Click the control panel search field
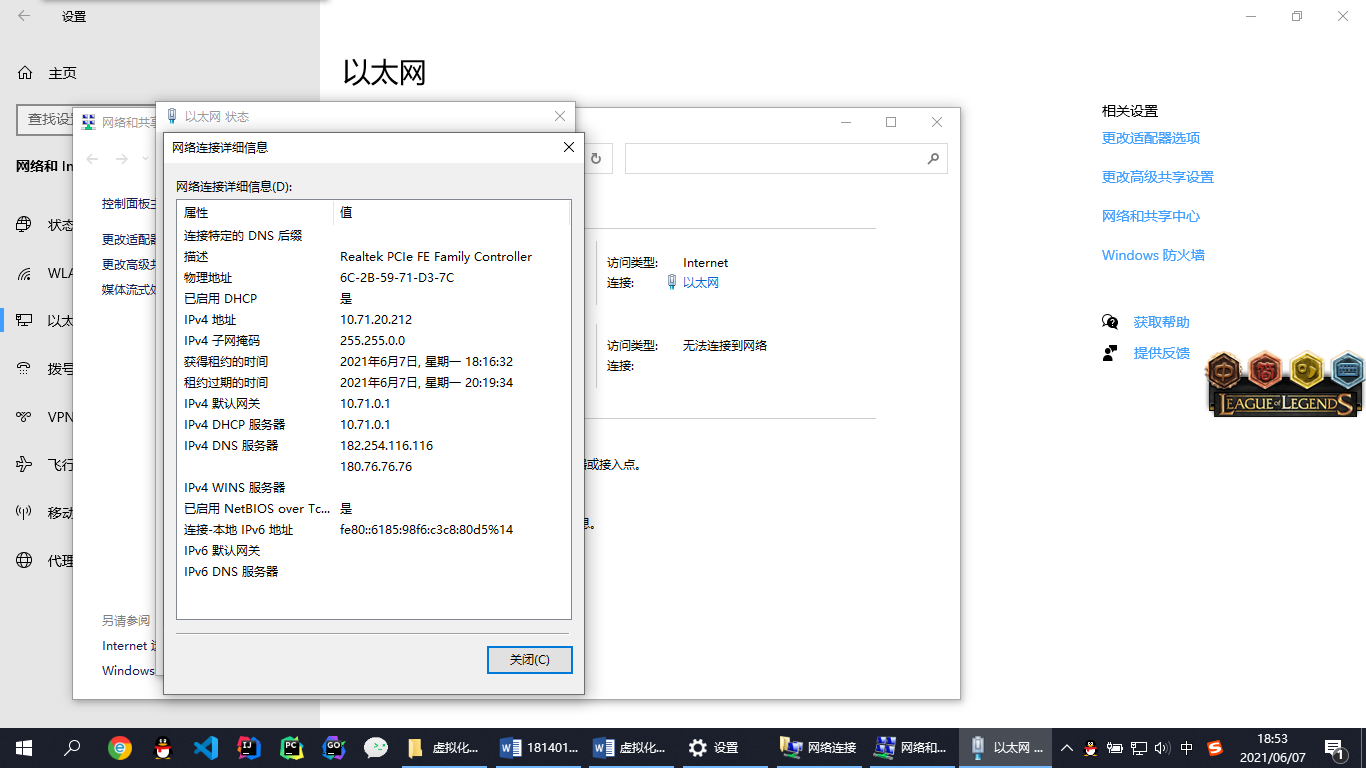This screenshot has height=768, width=1366. coord(774,159)
